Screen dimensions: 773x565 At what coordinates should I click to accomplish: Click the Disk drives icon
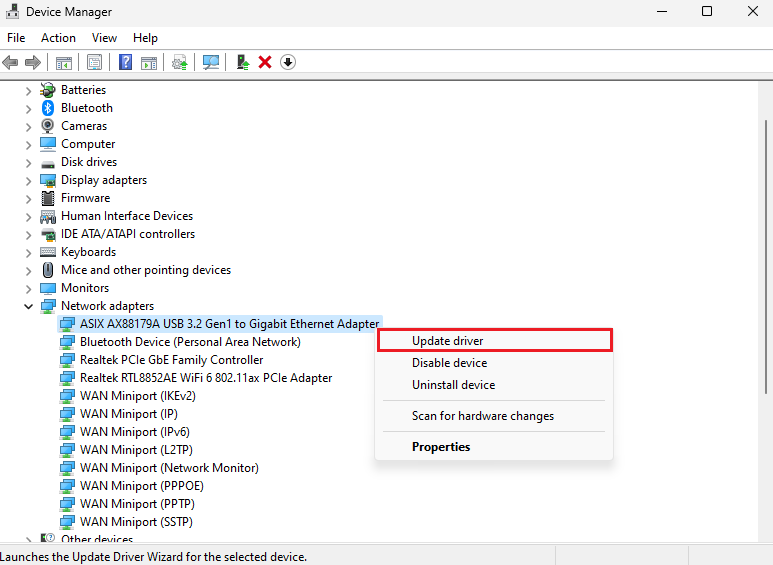tap(48, 164)
